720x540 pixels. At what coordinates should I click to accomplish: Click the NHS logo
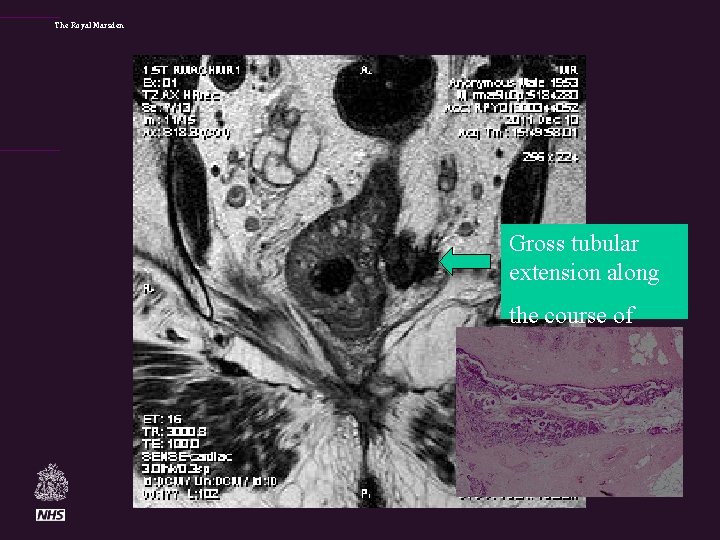[51, 515]
